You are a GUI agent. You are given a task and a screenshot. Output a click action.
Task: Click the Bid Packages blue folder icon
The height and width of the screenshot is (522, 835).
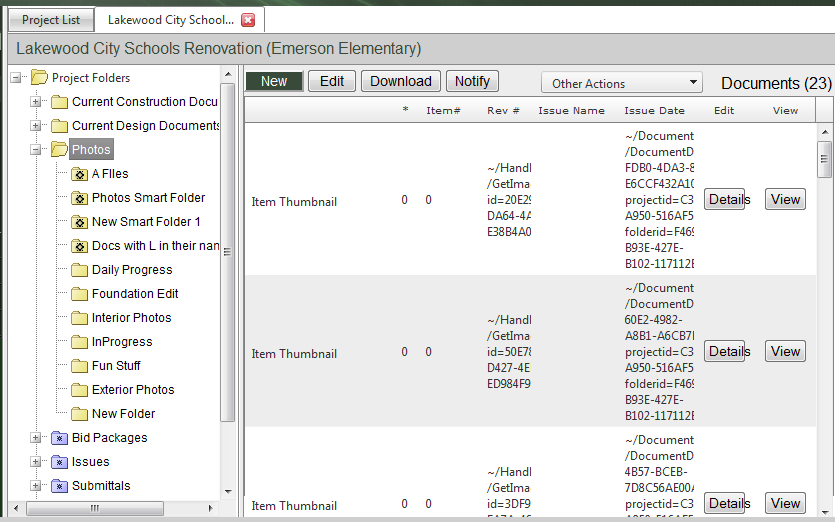pos(59,438)
